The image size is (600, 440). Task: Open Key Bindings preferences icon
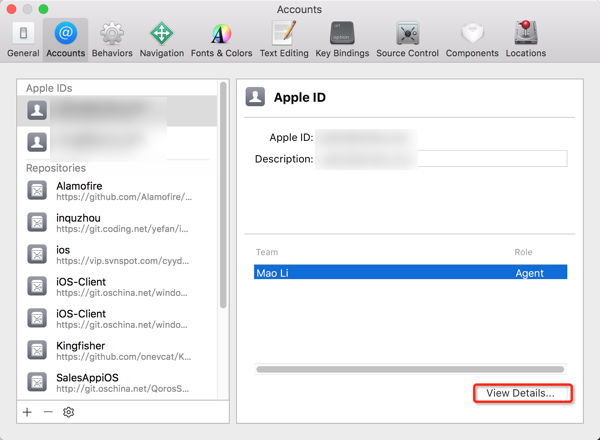coord(342,33)
